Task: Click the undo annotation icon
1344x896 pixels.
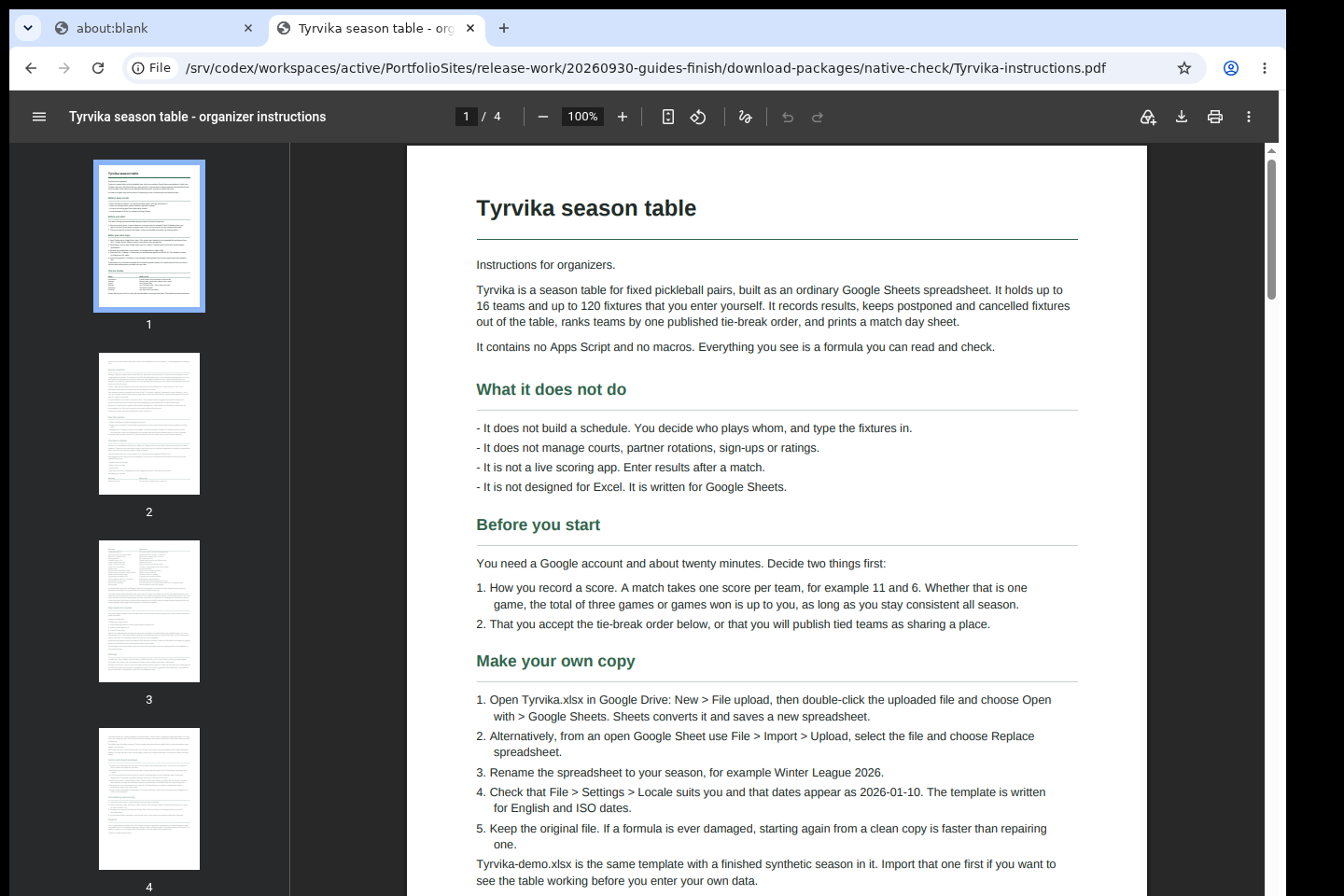Action: point(788,117)
